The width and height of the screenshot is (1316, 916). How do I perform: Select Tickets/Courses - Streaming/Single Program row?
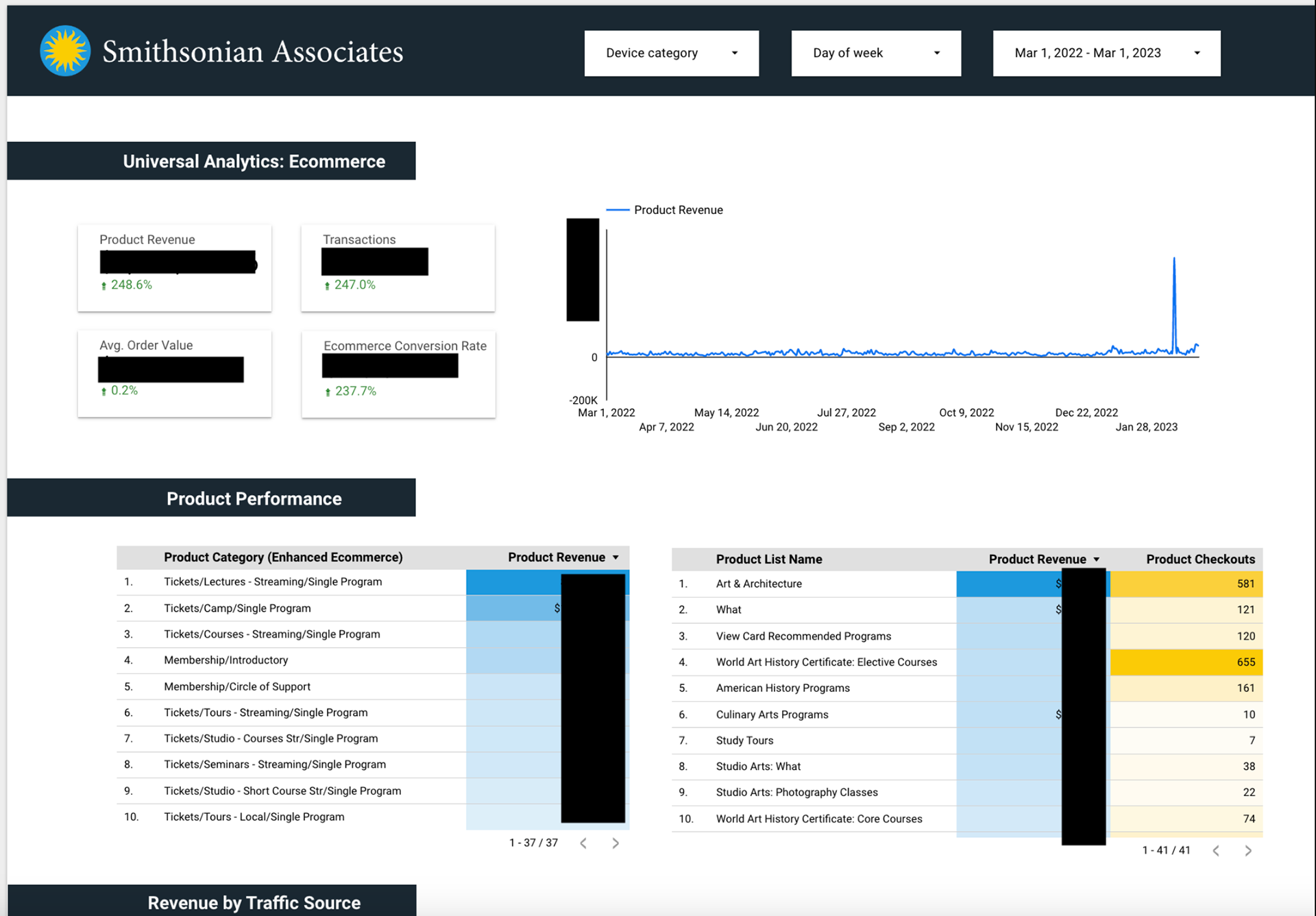click(373, 634)
